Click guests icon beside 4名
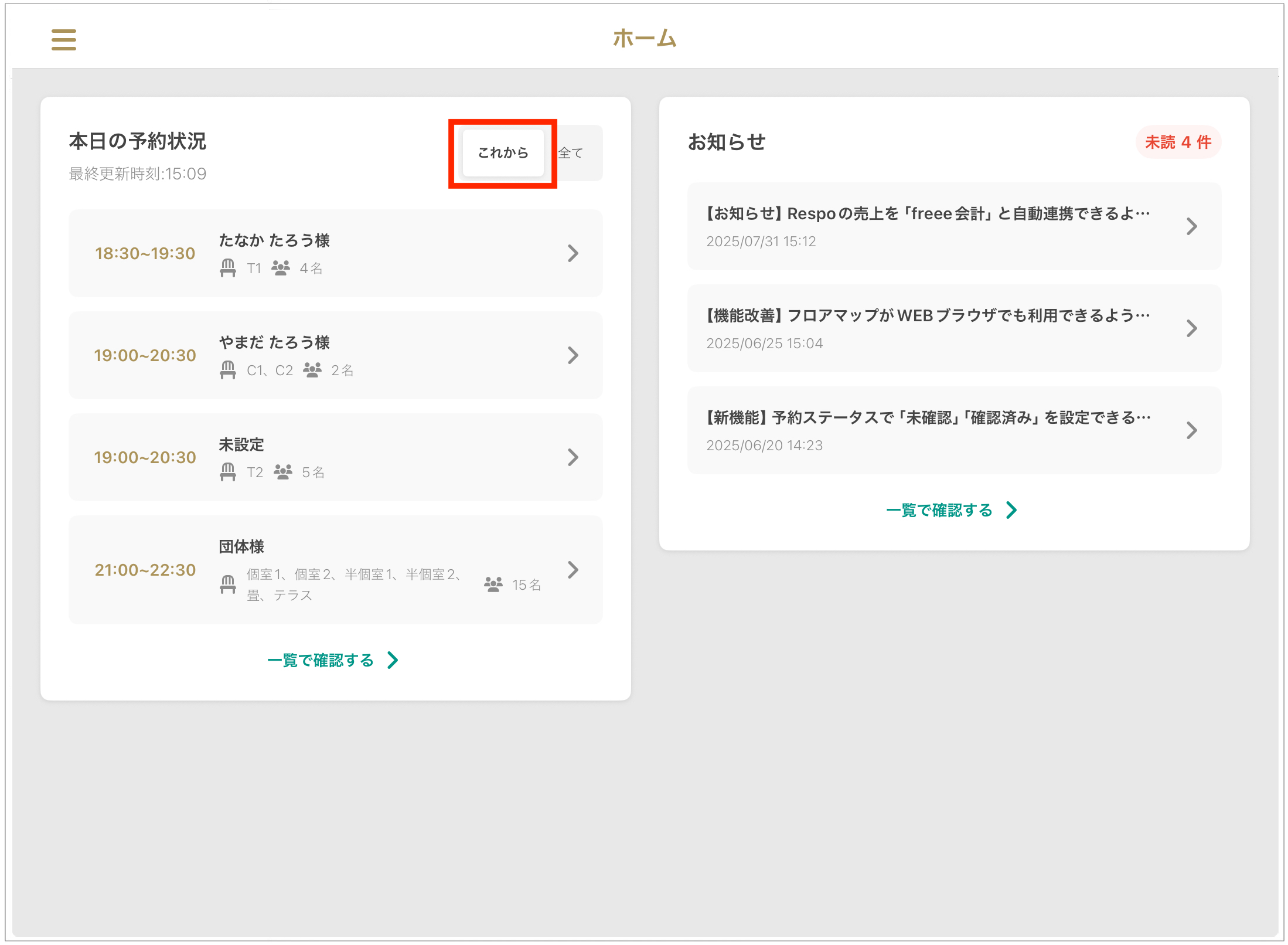Image resolution: width=1288 pixels, height=945 pixels. [280, 268]
